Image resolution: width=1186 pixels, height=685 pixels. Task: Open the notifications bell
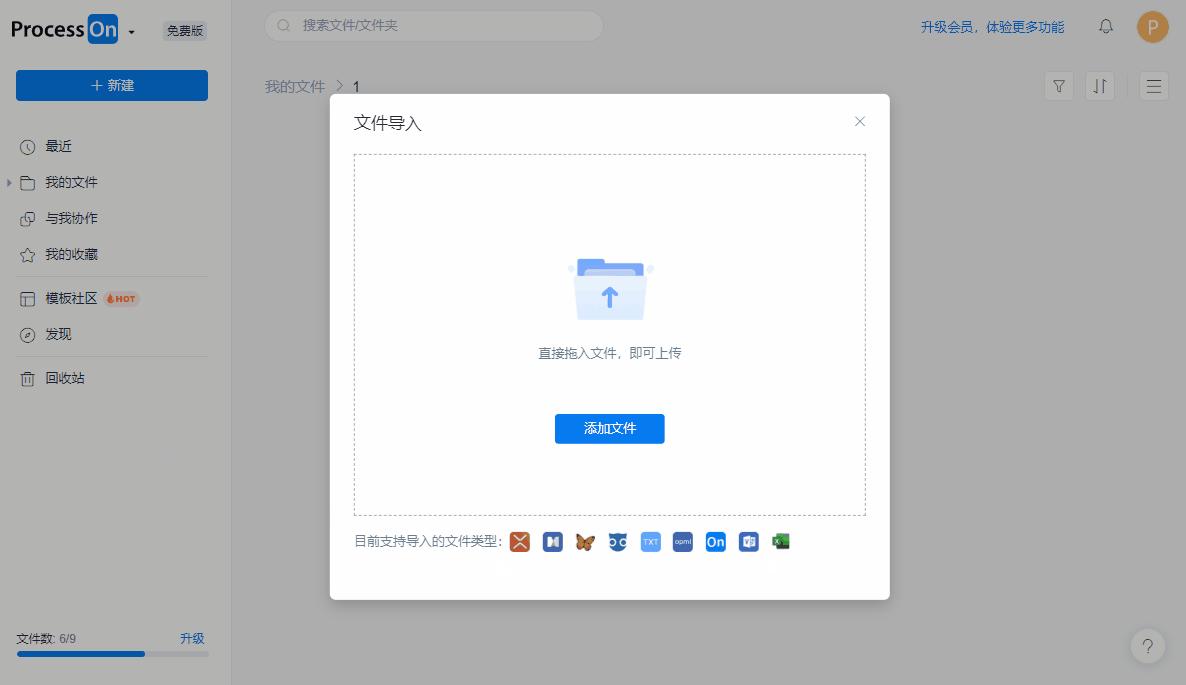pos(1106,27)
